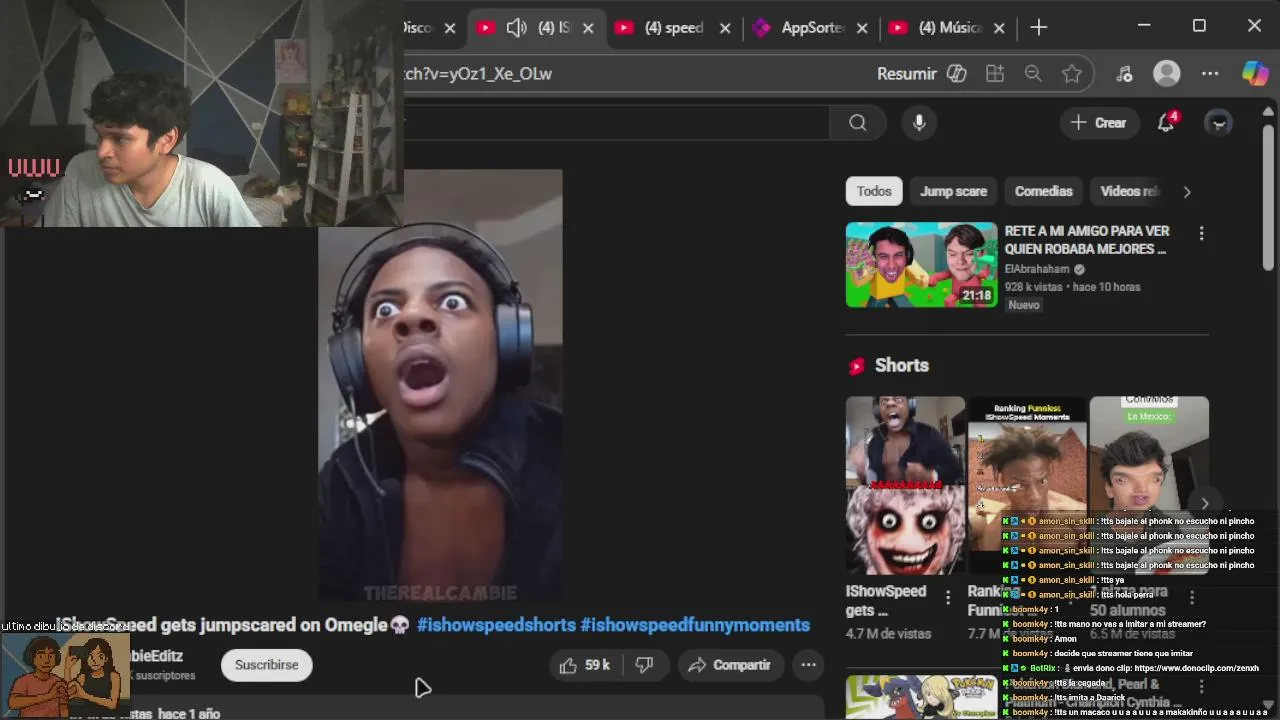Open the YouTube notifications bell
The height and width of the screenshot is (720, 1280).
(1166, 122)
